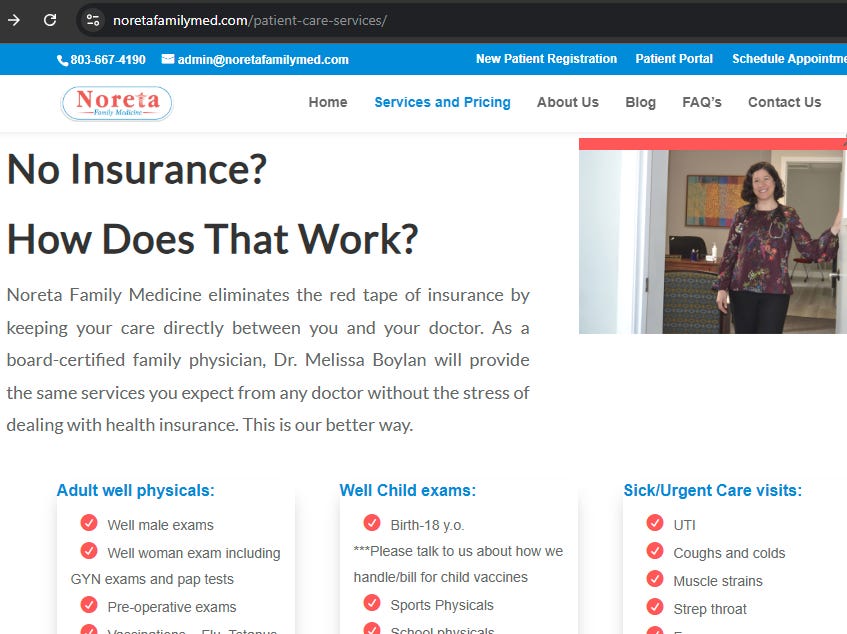This screenshot has width=847, height=634.
Task: Open site information icon in address bar
Action: (92, 21)
